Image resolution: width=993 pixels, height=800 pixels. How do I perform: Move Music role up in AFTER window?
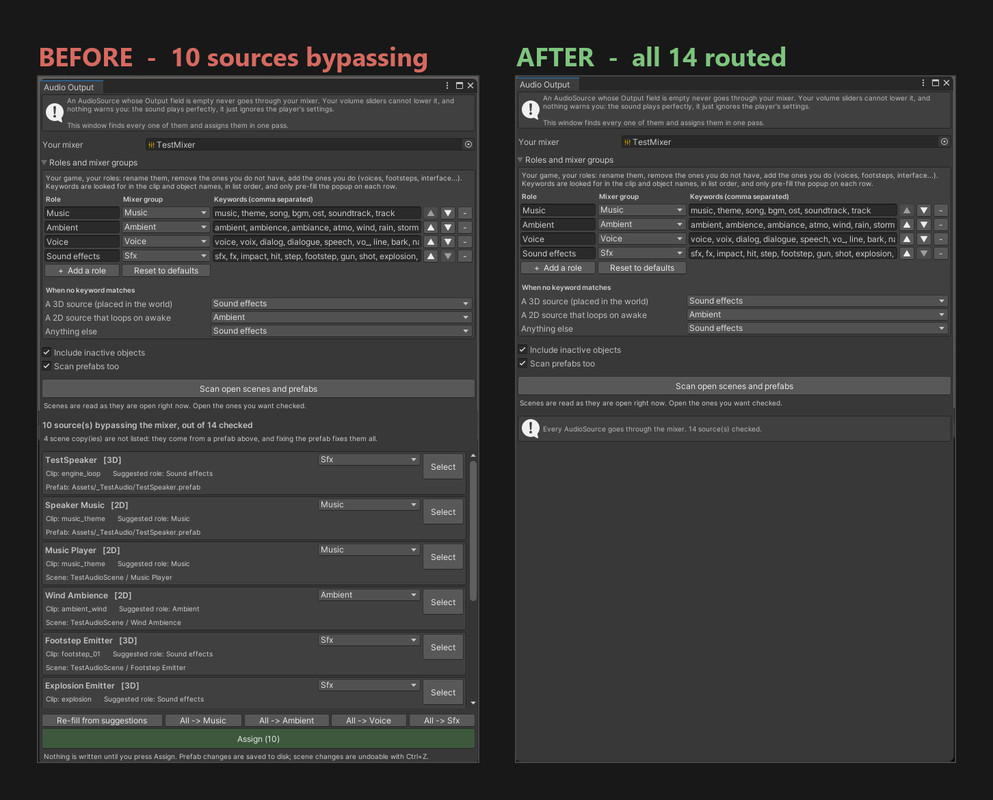pyautogui.click(x=907, y=210)
